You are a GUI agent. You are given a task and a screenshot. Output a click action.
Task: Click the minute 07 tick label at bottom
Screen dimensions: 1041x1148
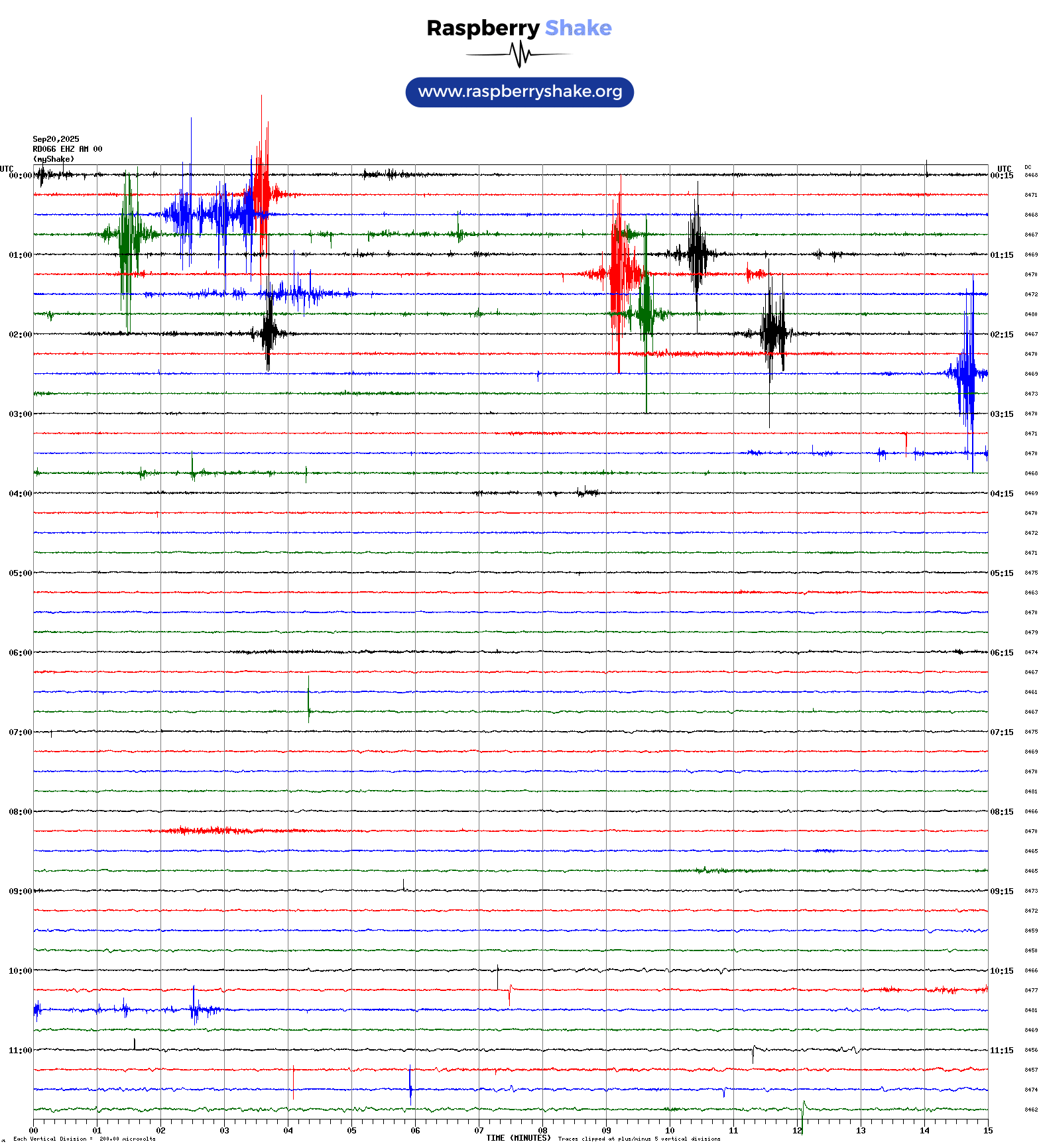tap(479, 1131)
